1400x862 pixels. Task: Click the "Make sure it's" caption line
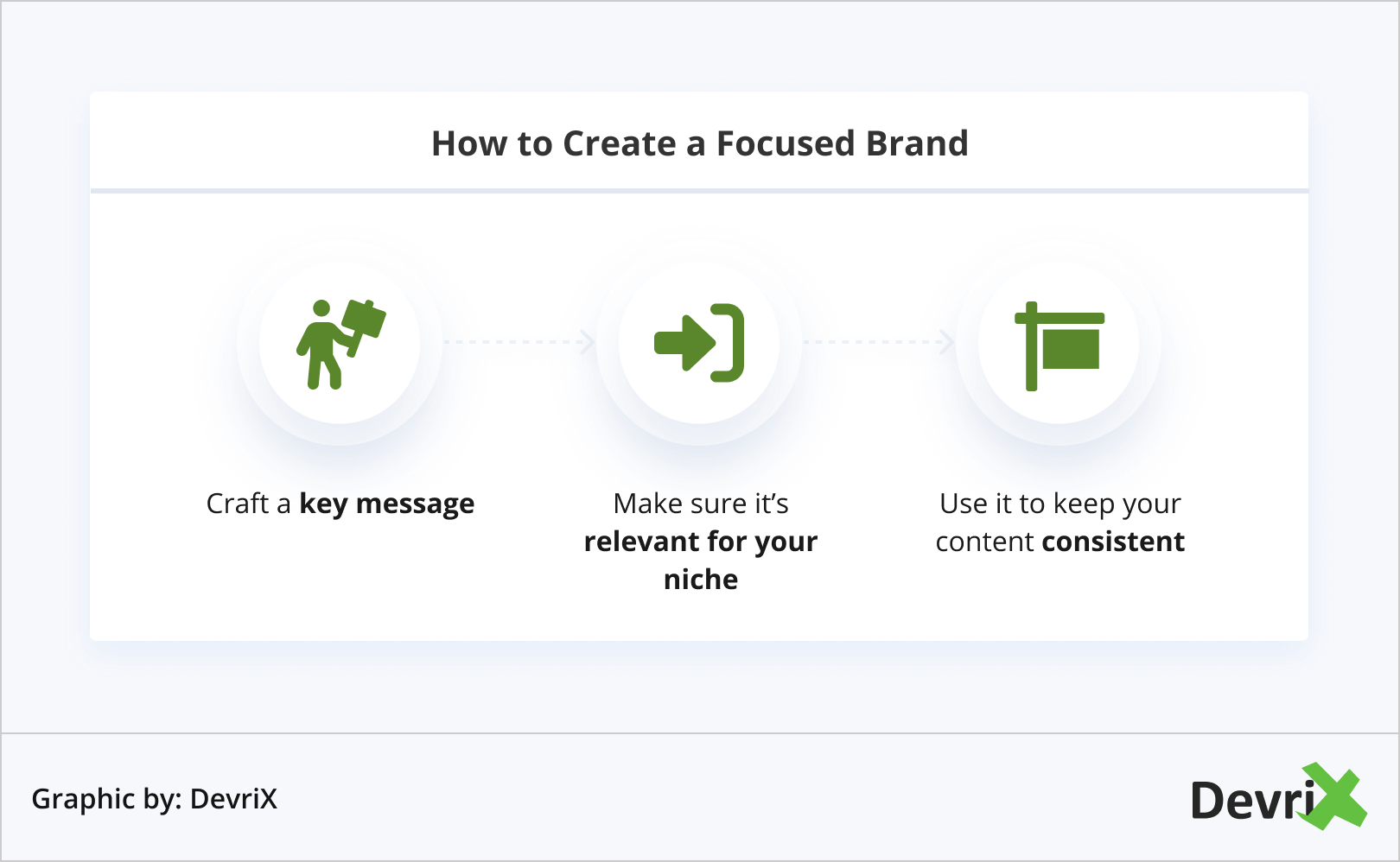pos(700,504)
